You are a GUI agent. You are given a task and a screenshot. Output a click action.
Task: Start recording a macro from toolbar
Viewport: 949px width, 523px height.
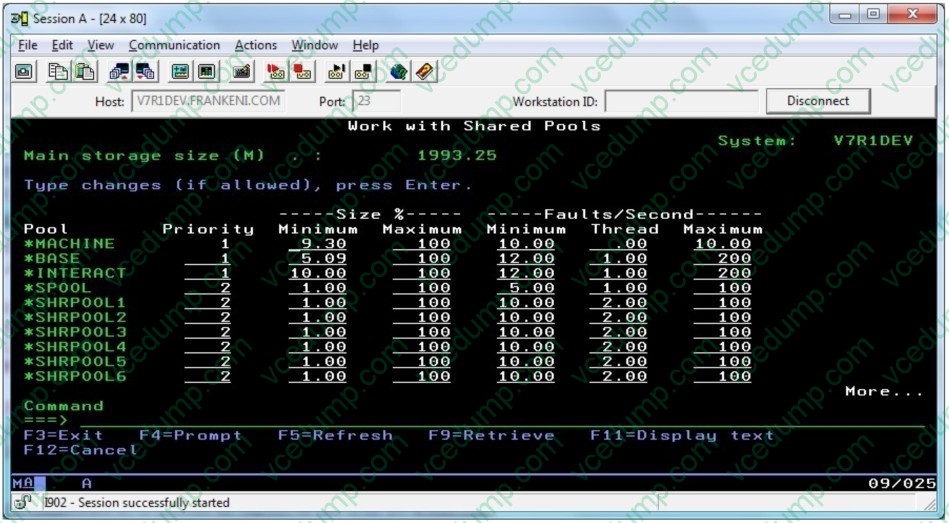click(x=276, y=72)
